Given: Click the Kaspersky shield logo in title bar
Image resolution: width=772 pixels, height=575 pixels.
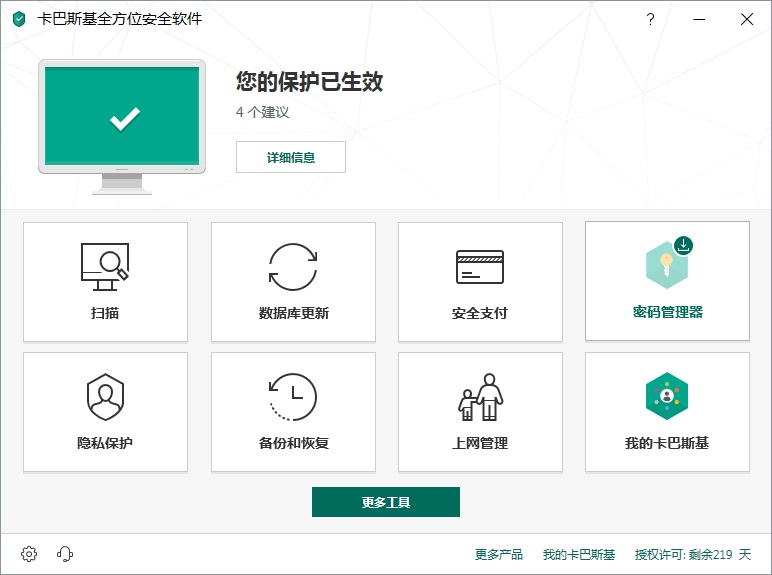Looking at the screenshot, I should 19,19.
